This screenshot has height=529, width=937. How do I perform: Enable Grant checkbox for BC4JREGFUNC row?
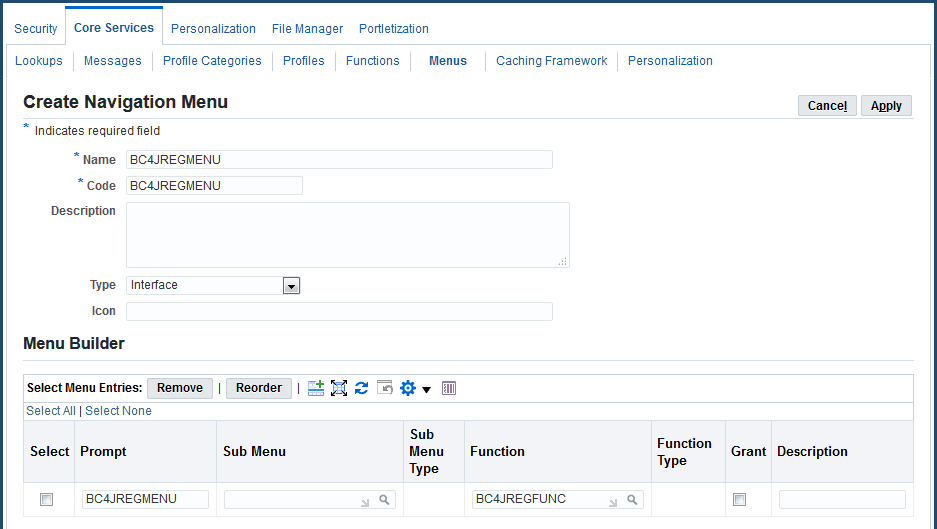point(739,499)
